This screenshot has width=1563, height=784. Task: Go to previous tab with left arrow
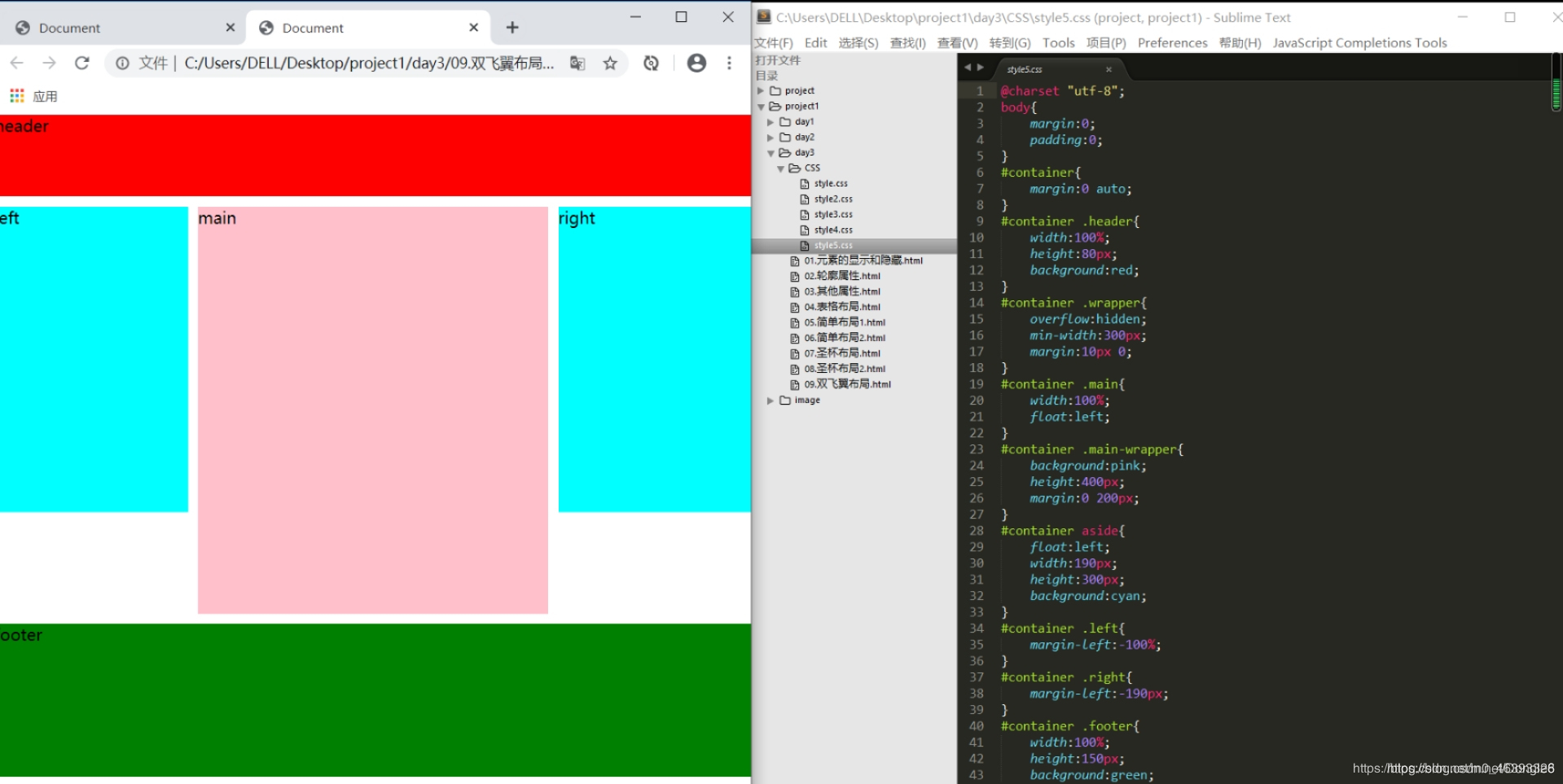tap(968, 68)
